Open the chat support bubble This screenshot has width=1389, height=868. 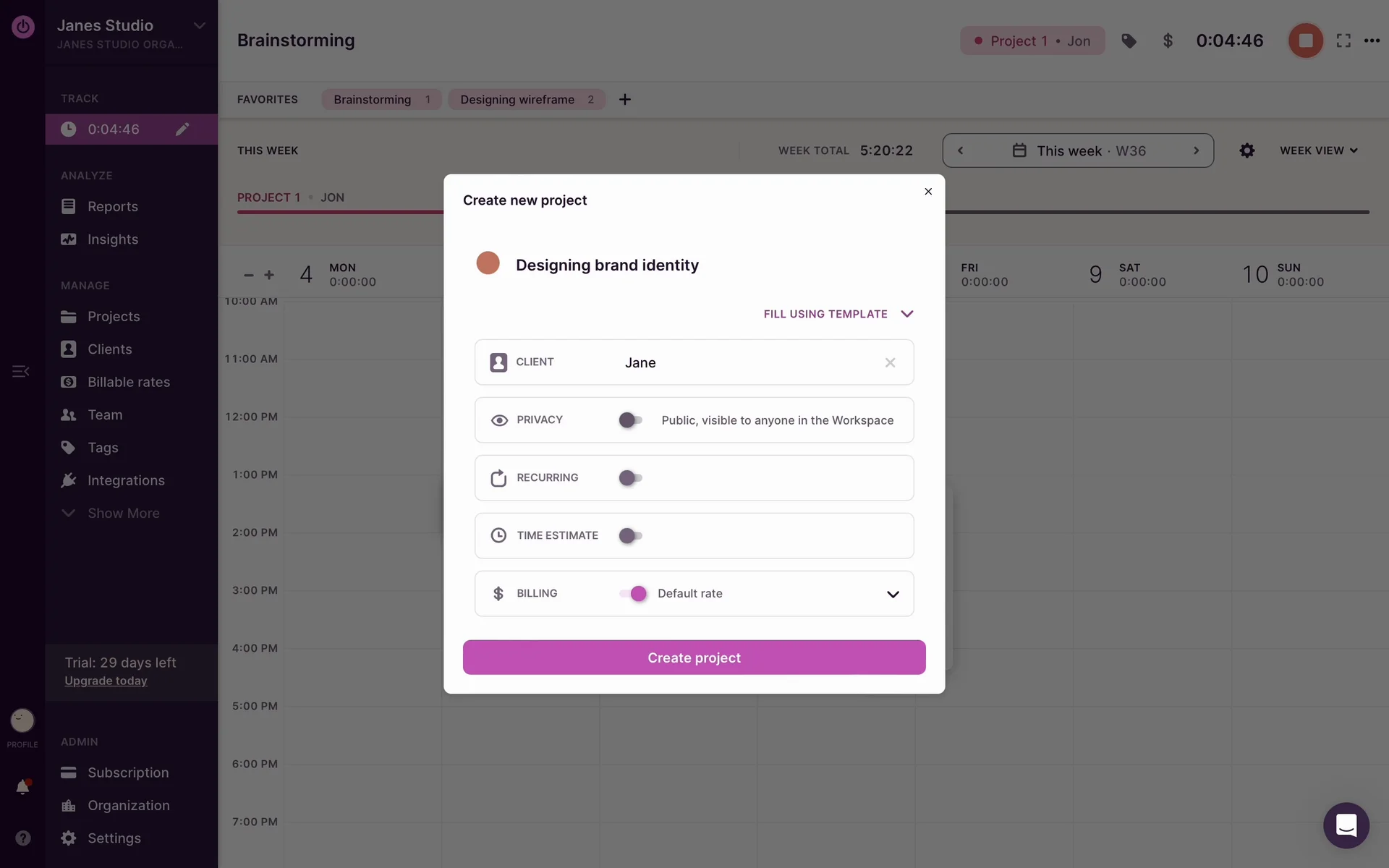click(x=1346, y=825)
